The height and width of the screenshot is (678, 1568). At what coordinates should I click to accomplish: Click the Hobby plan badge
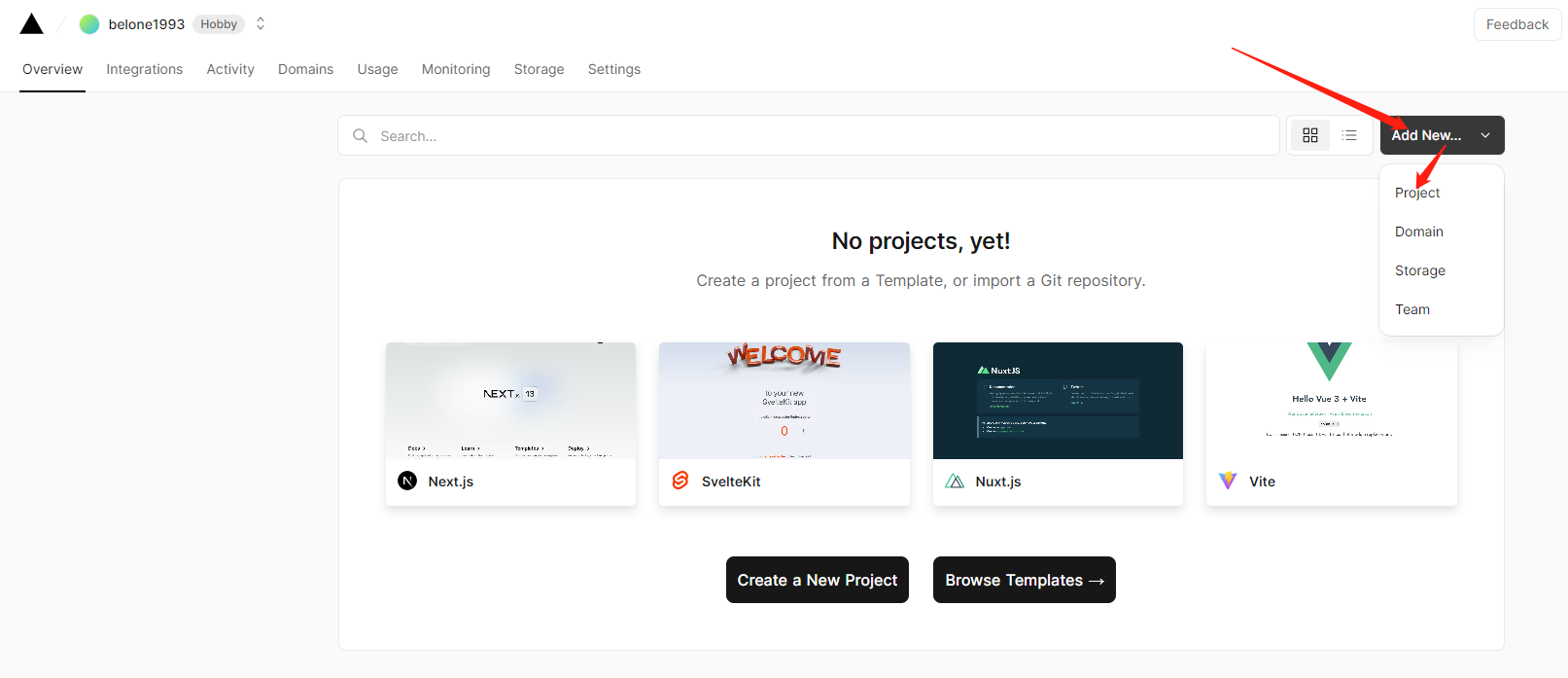pos(219,24)
